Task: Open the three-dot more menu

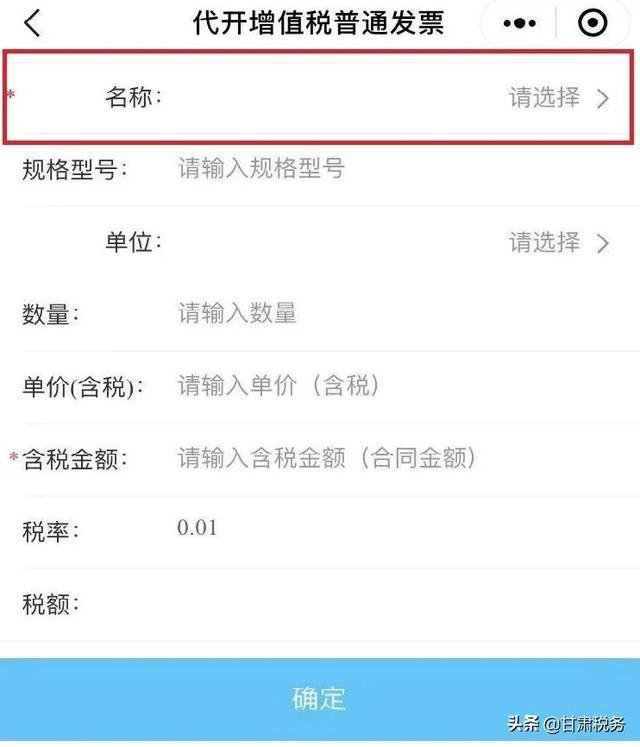Action: pyautogui.click(x=519, y=23)
